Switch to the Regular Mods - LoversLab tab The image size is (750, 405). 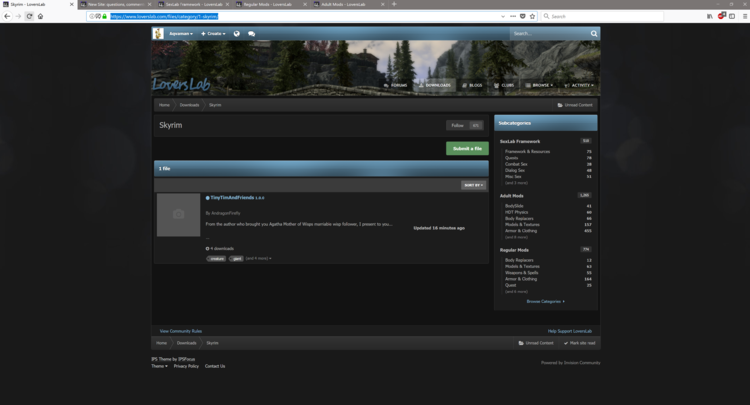click(270, 4)
